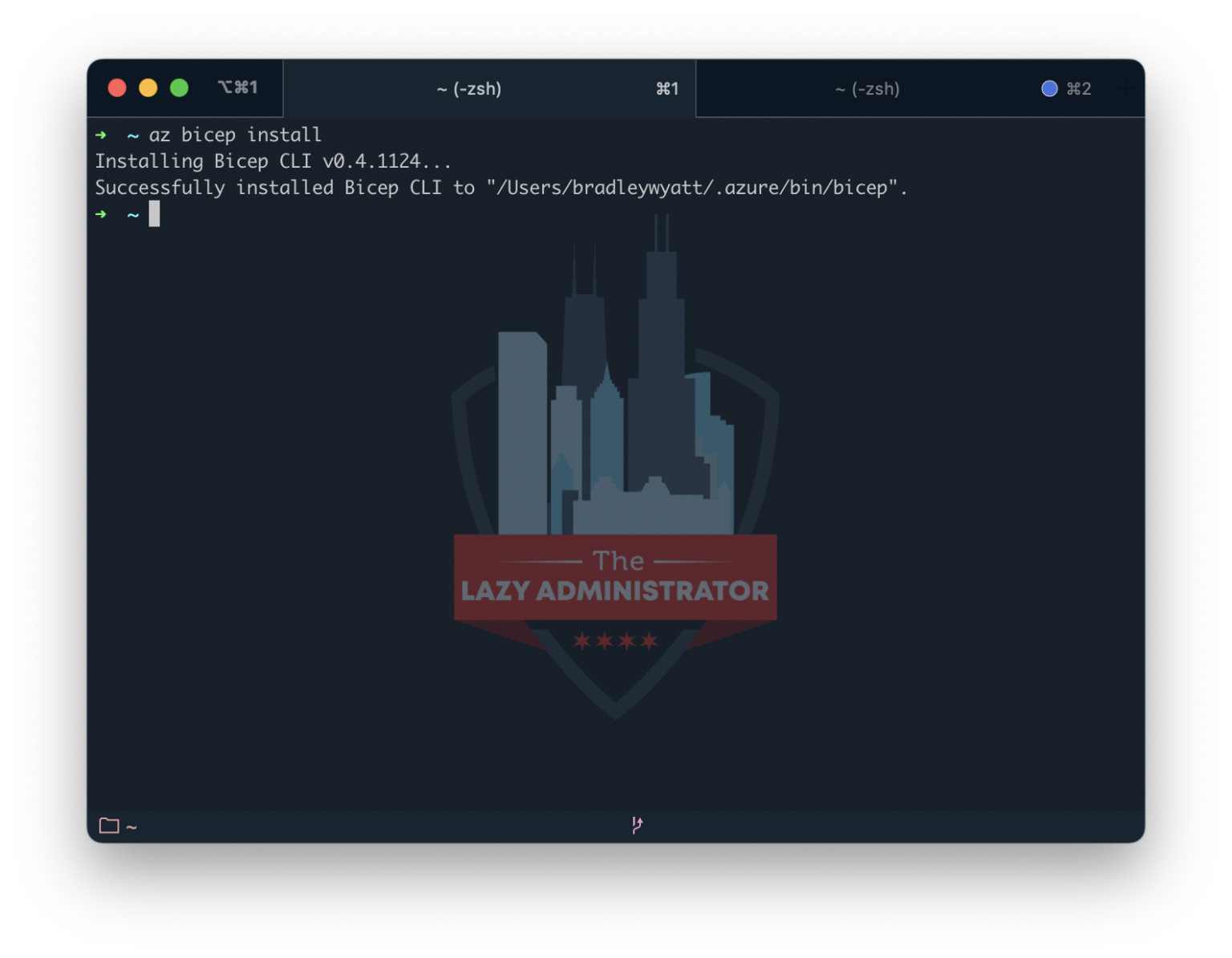Click the ⌥⌘1 window shortcut label
This screenshot has height=958, width=1232.
[237, 87]
